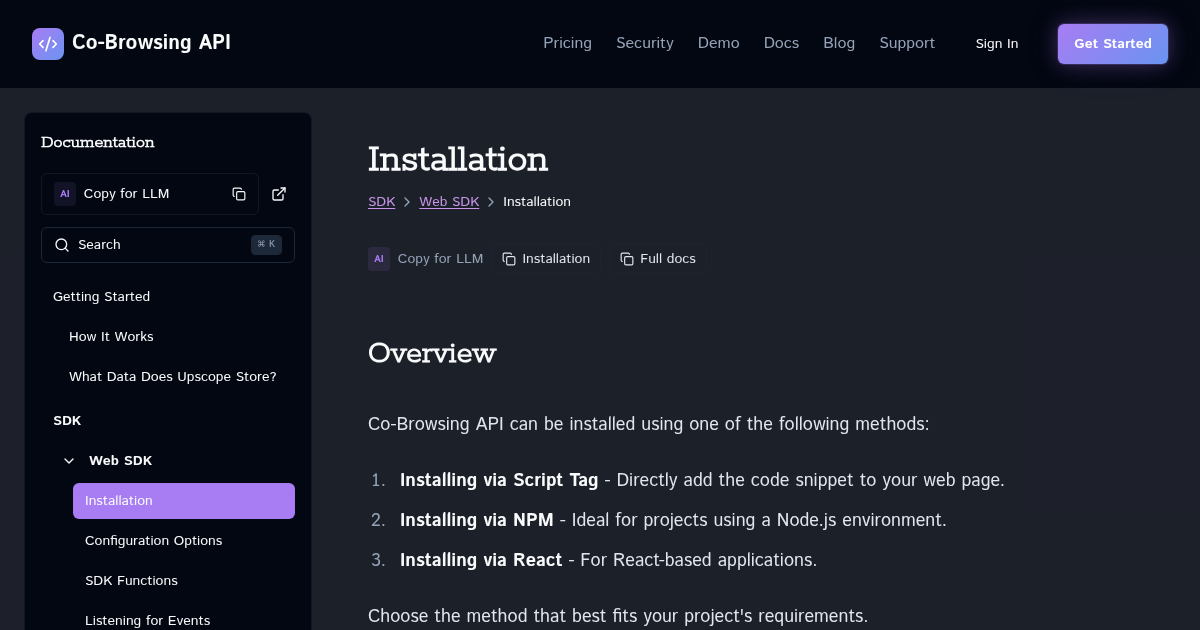Image resolution: width=1200 pixels, height=630 pixels.
Task: Click the breadcrumb chevron after Web SDK
Action: click(491, 202)
